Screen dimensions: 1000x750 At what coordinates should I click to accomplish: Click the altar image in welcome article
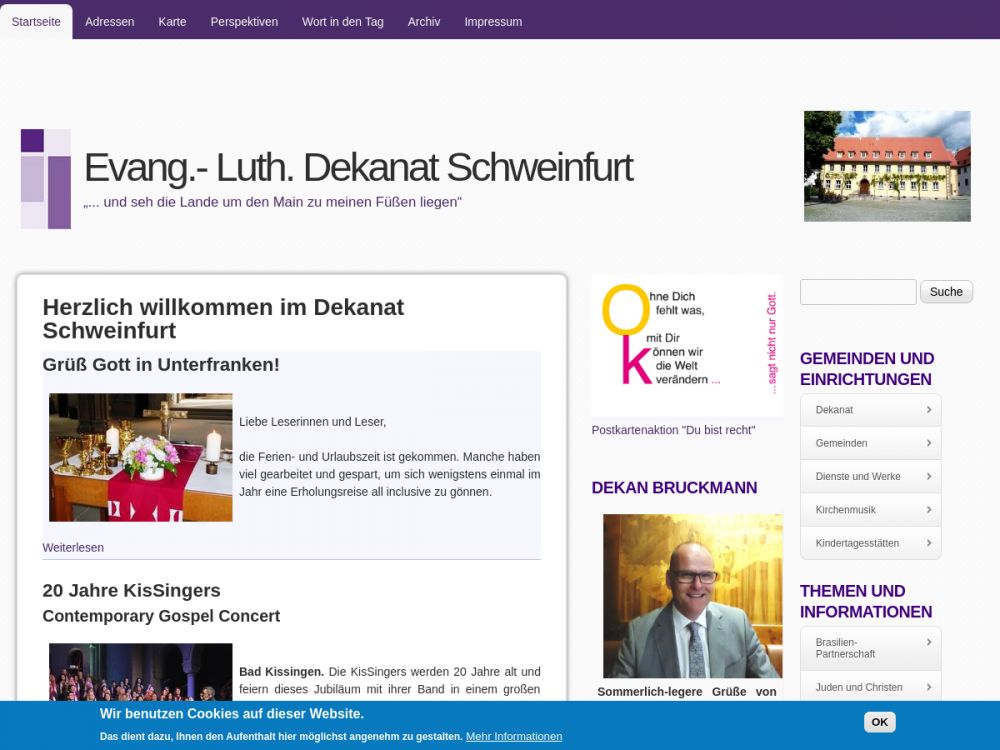click(x=141, y=457)
